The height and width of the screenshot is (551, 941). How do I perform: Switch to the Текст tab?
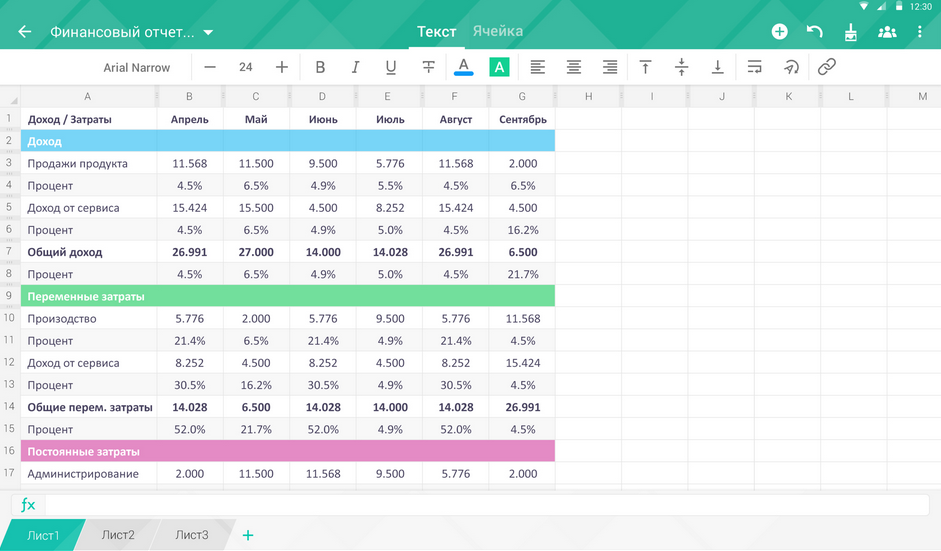[436, 32]
